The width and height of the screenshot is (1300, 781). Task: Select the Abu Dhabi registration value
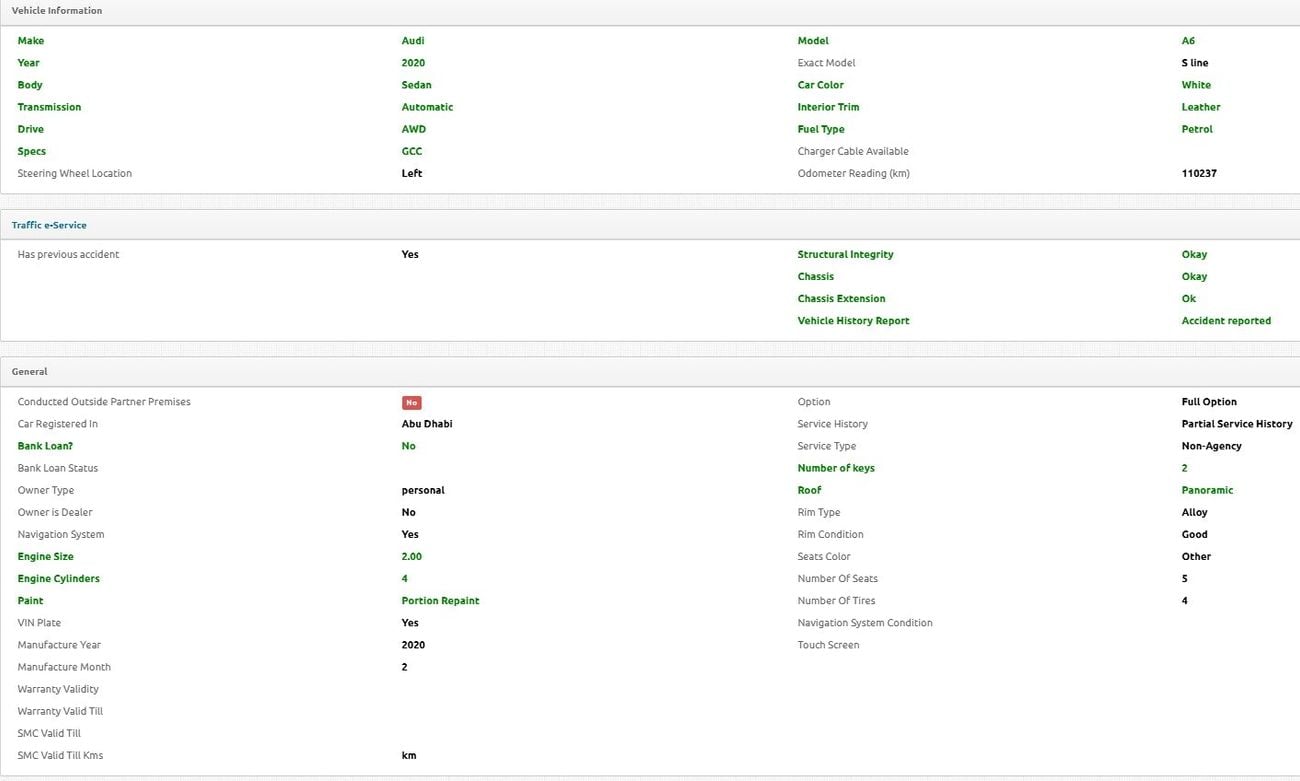[x=427, y=424]
